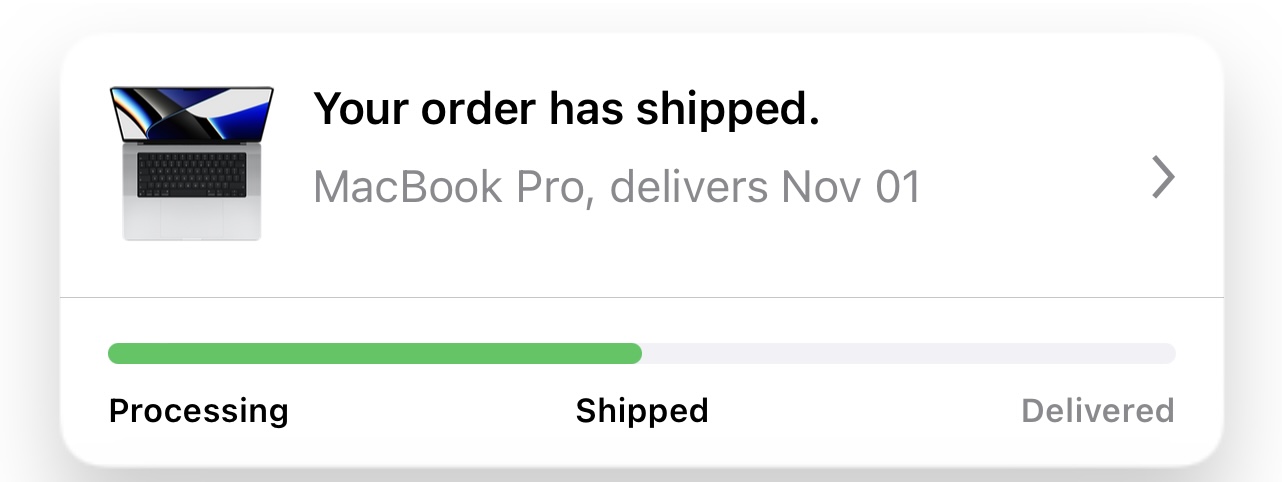Click the colorful display of the MacBook image
Viewport: 1282px width, 482px height.
point(191,111)
